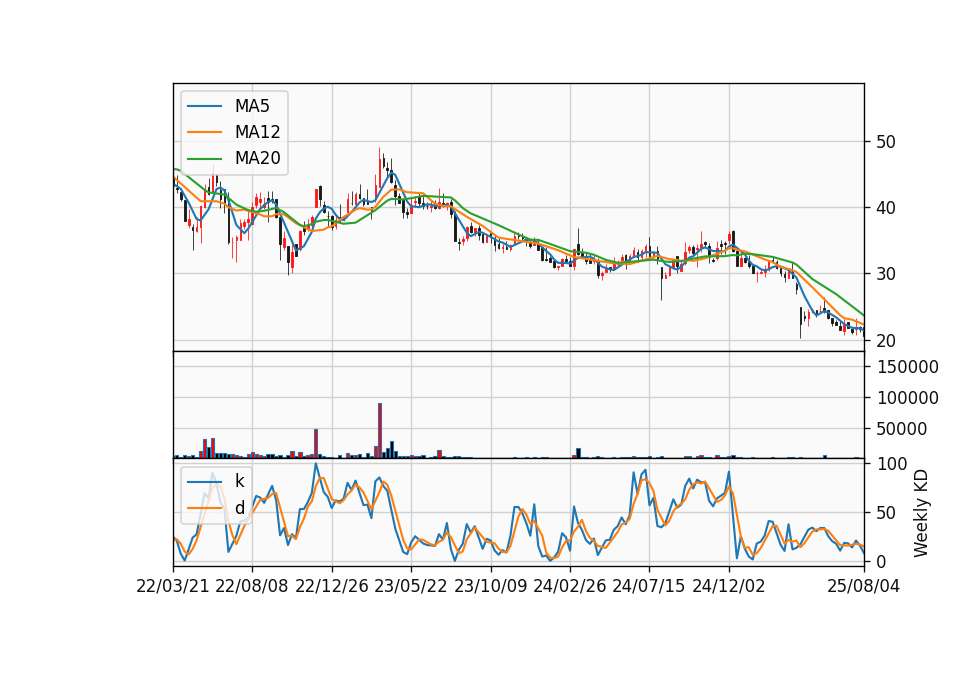Click the d legend label in KD panel
This screenshot has height=690, width=960.
240,508
